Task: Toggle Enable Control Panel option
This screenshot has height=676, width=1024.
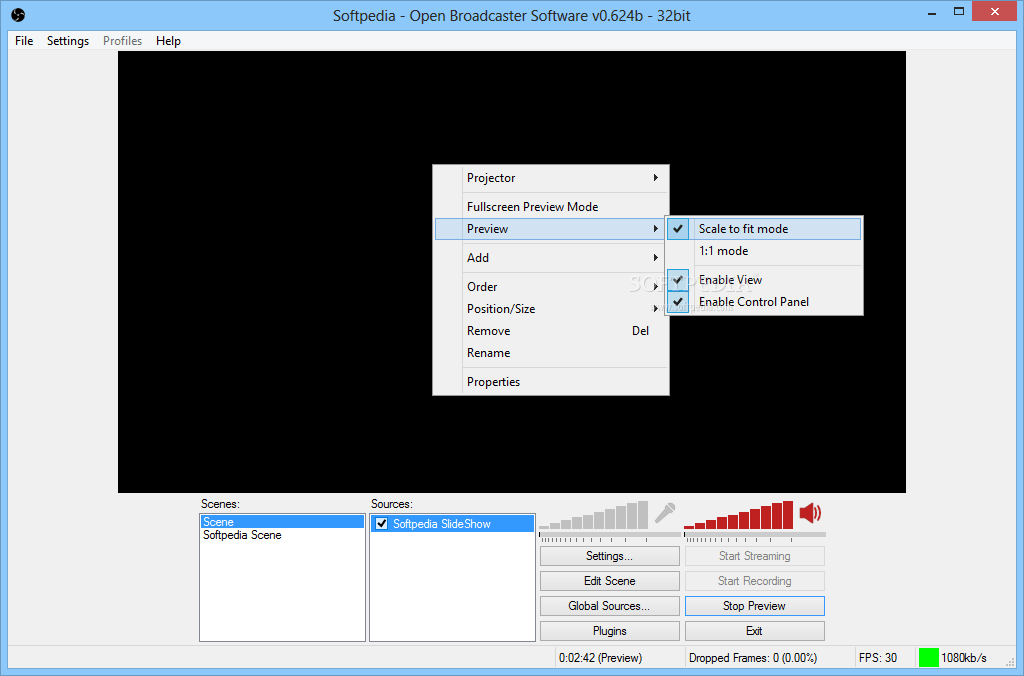Action: pos(753,302)
